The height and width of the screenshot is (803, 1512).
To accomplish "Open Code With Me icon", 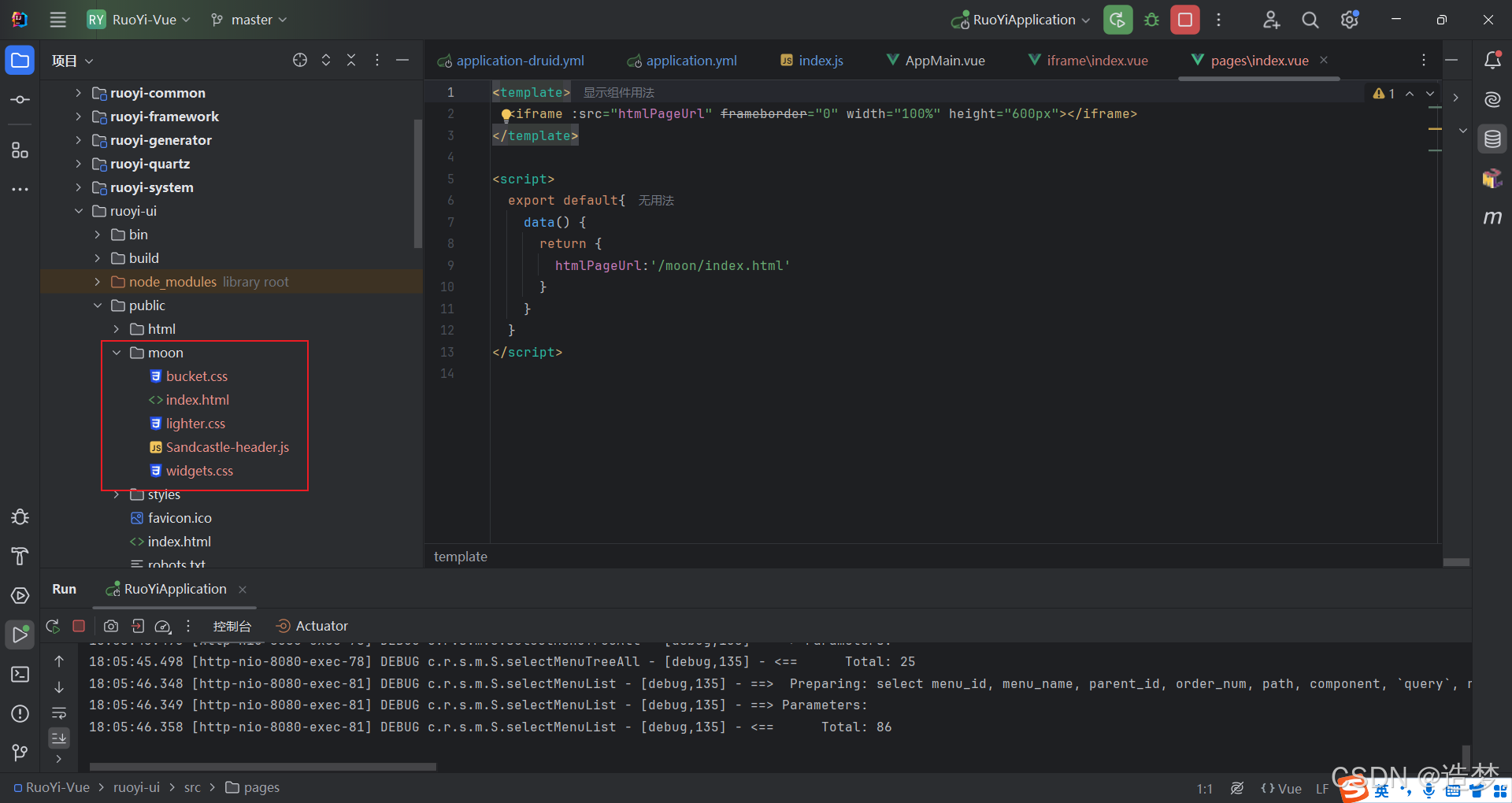I will pos(1272,20).
